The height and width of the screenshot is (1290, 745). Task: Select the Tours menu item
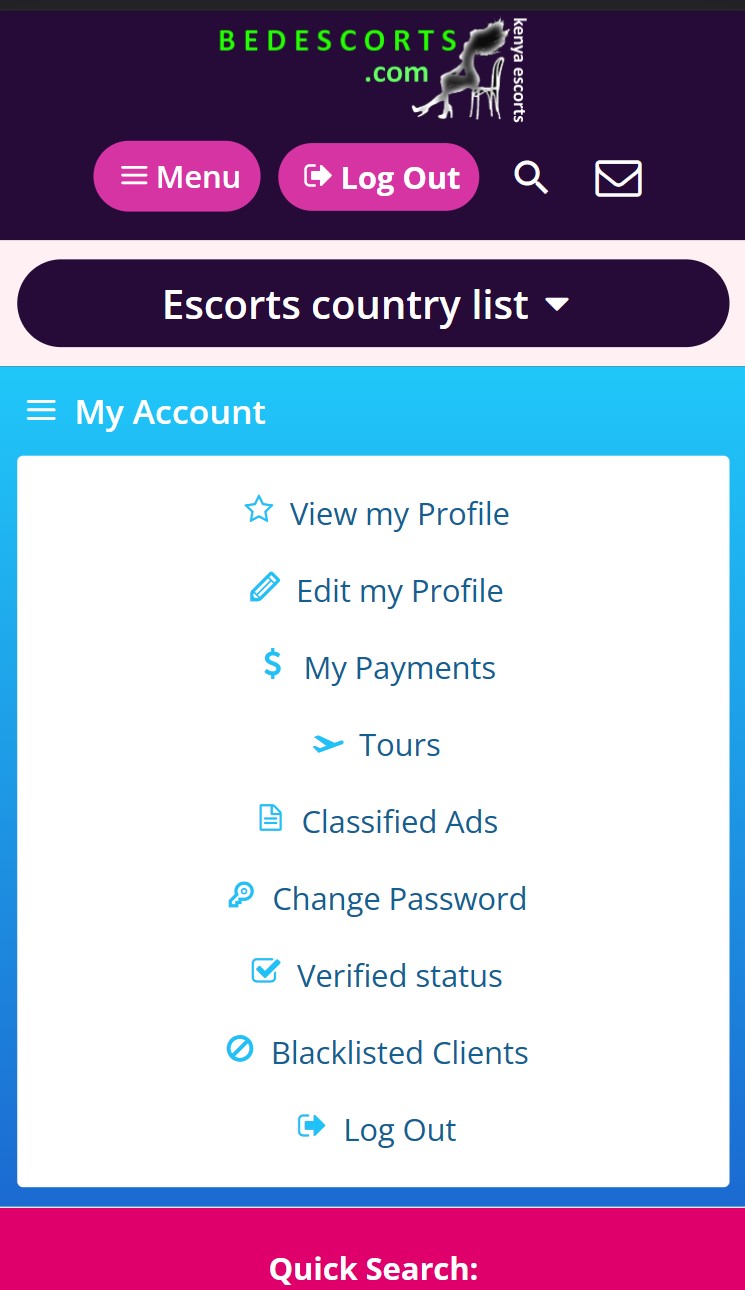point(399,745)
